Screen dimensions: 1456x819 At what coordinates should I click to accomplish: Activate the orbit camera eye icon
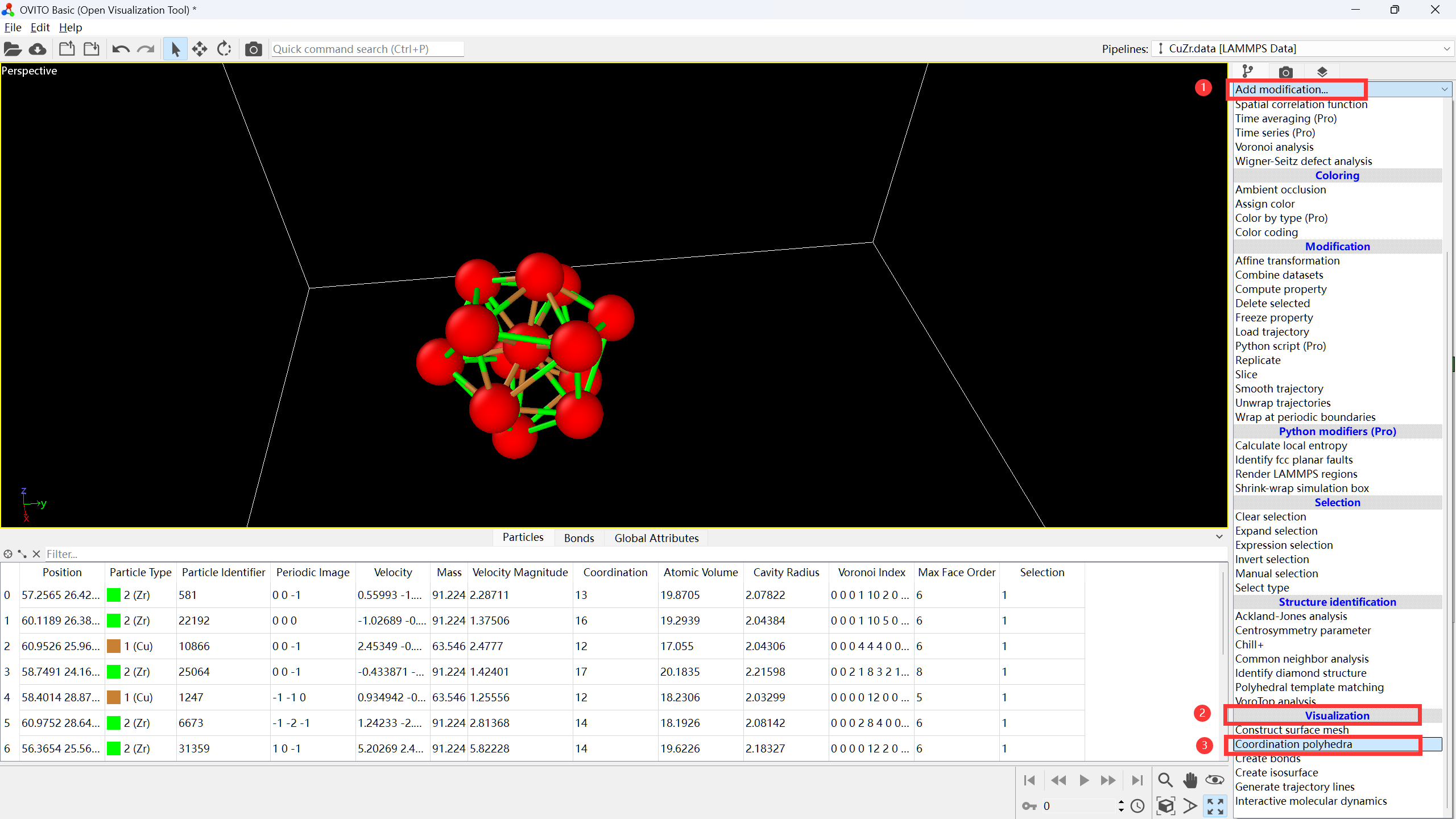(x=1214, y=780)
